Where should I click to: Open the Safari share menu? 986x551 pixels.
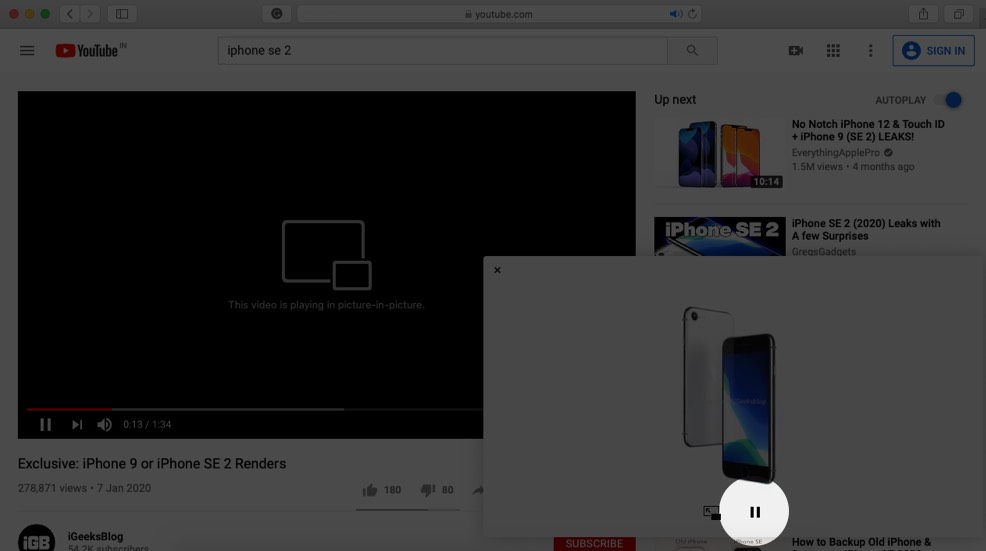(x=923, y=14)
